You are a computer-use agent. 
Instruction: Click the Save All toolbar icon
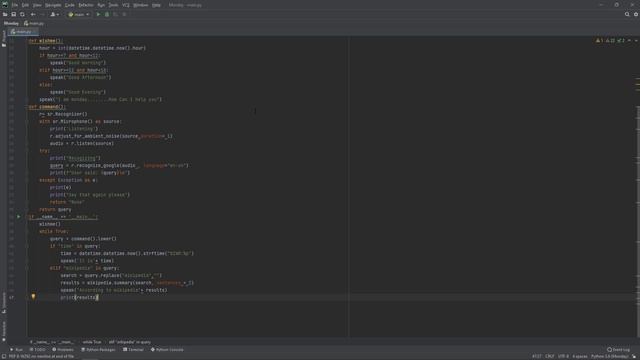tap(13, 14)
